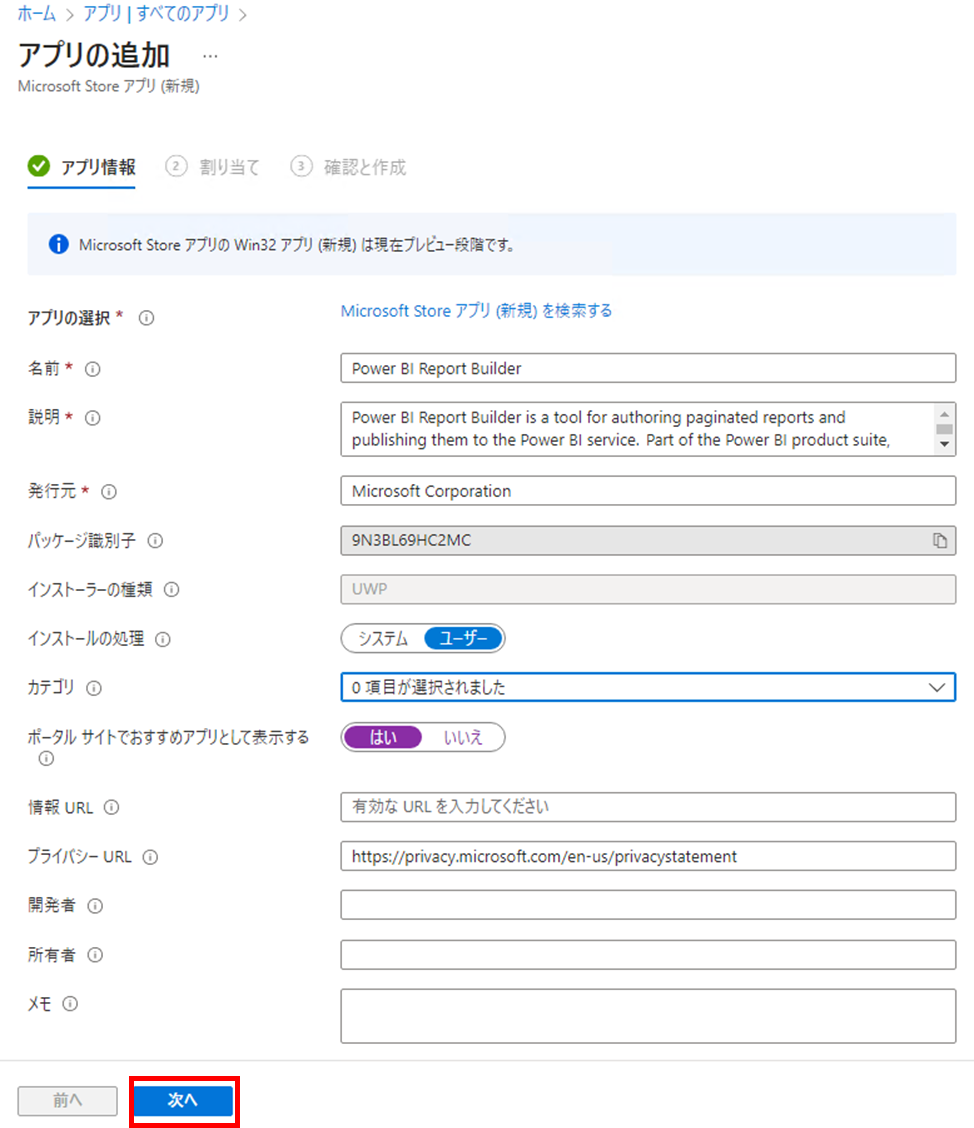
Task: Click info icon beside プライバシー URL
Action: coord(150,857)
